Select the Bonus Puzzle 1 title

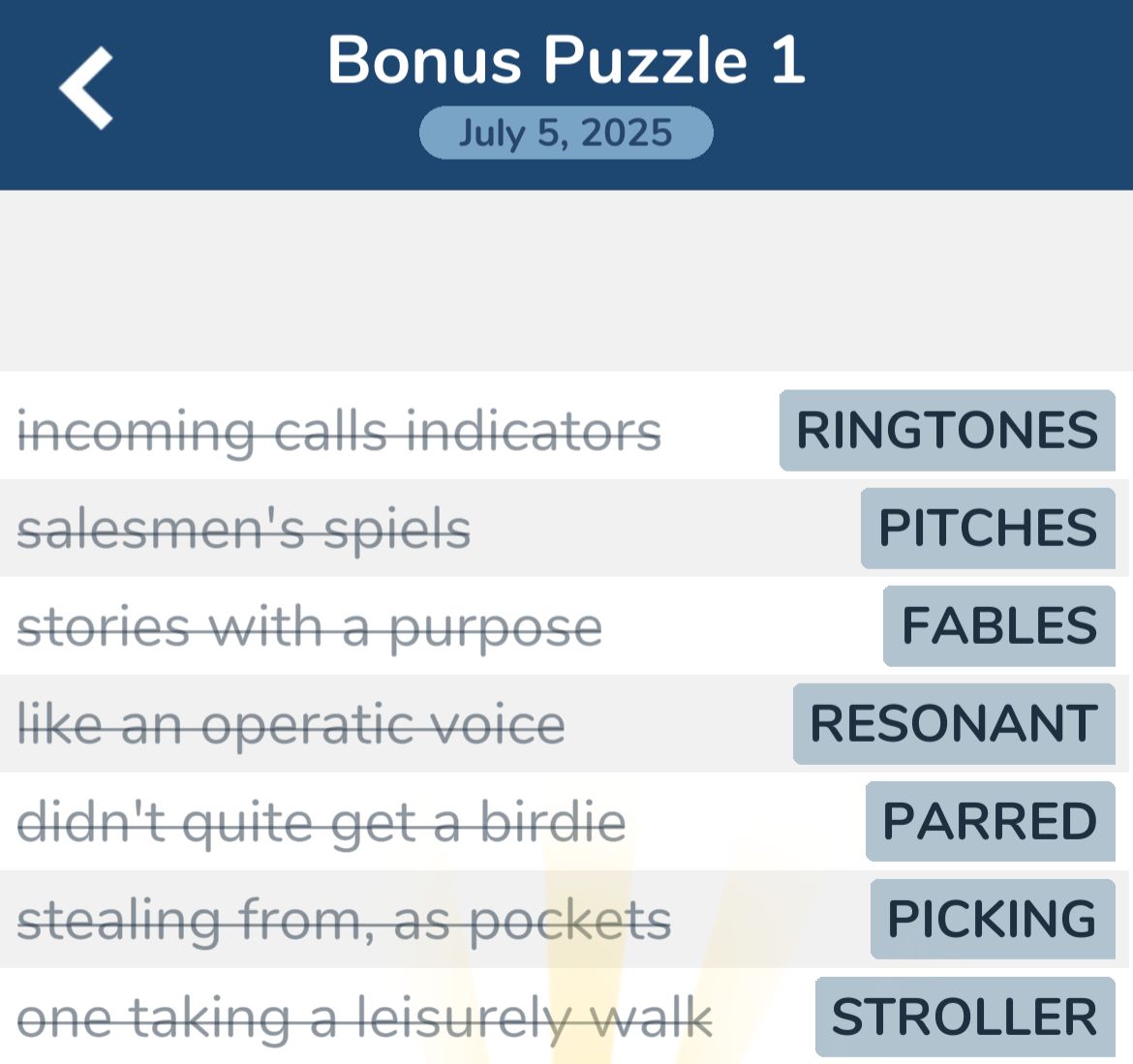pos(566,60)
